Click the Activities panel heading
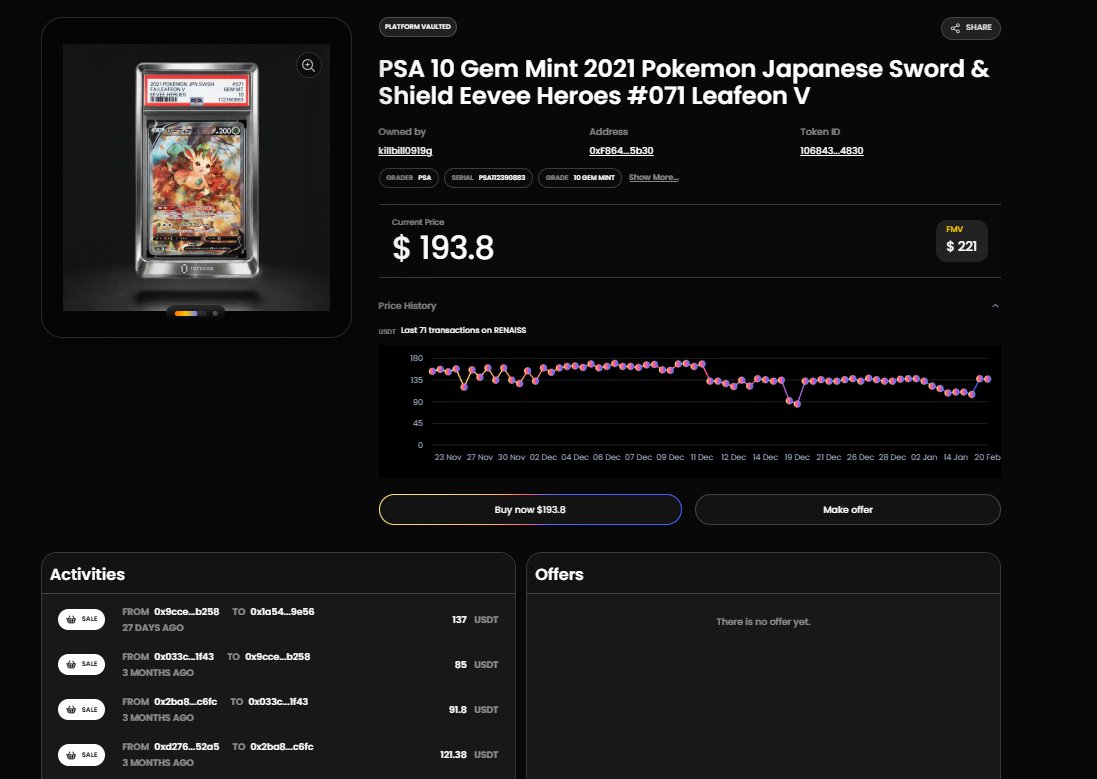 coord(87,574)
